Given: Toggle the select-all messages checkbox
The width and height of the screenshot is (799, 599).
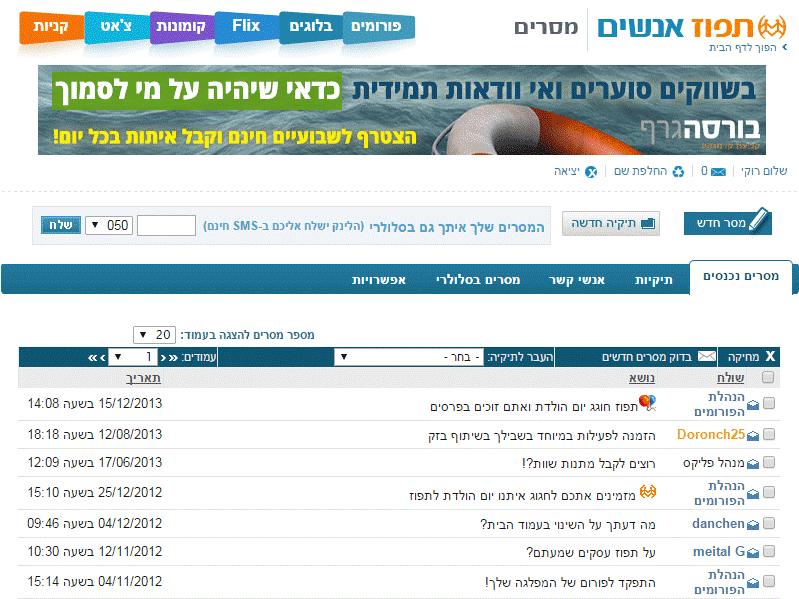Looking at the screenshot, I should [x=768, y=377].
